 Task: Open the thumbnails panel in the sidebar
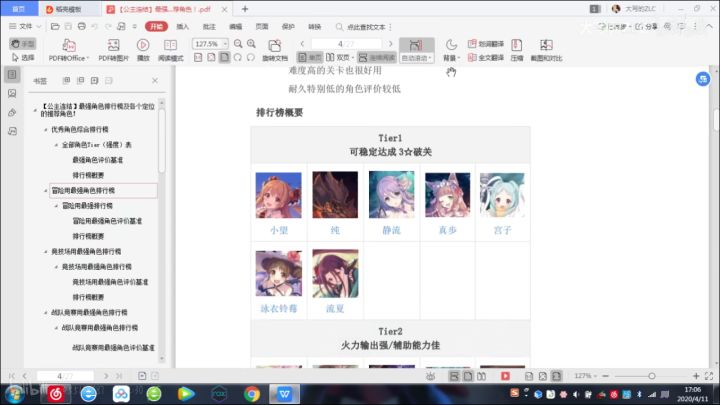coord(12,93)
